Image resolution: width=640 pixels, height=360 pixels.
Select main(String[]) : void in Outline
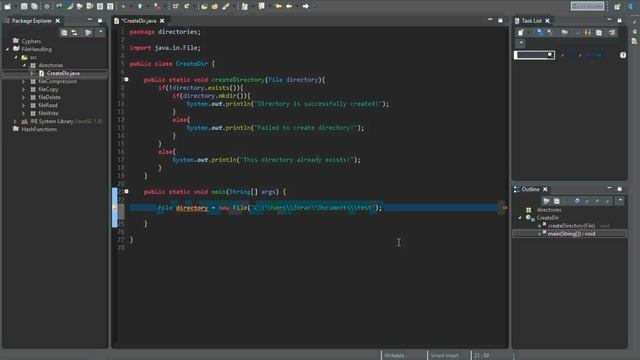pos(571,234)
